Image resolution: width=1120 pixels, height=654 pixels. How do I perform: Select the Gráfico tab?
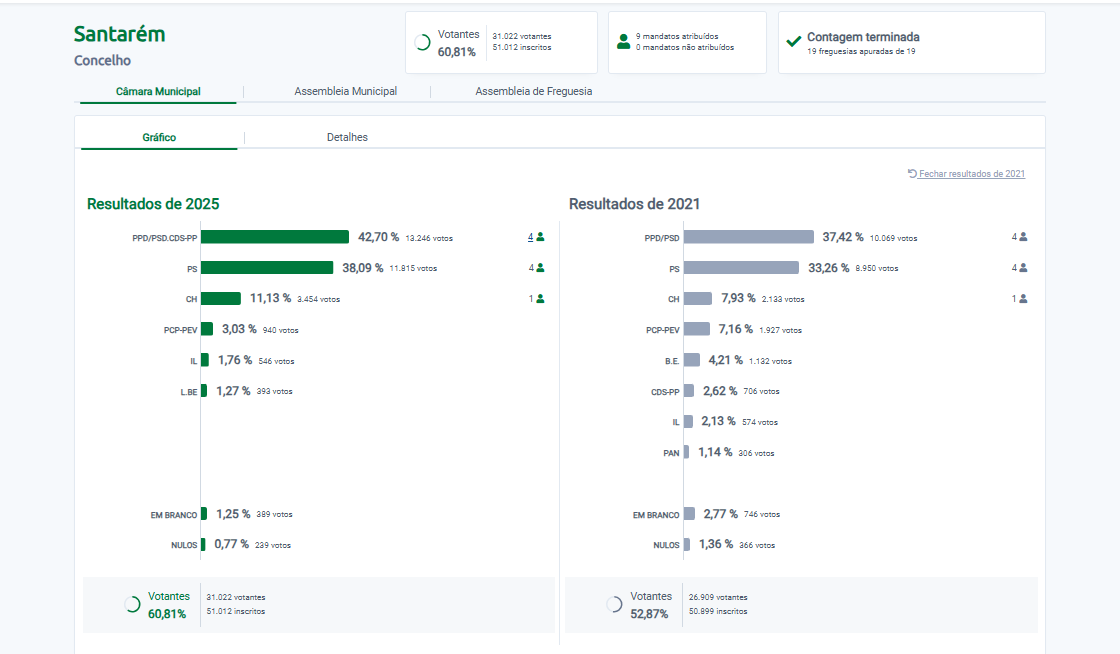(x=159, y=137)
